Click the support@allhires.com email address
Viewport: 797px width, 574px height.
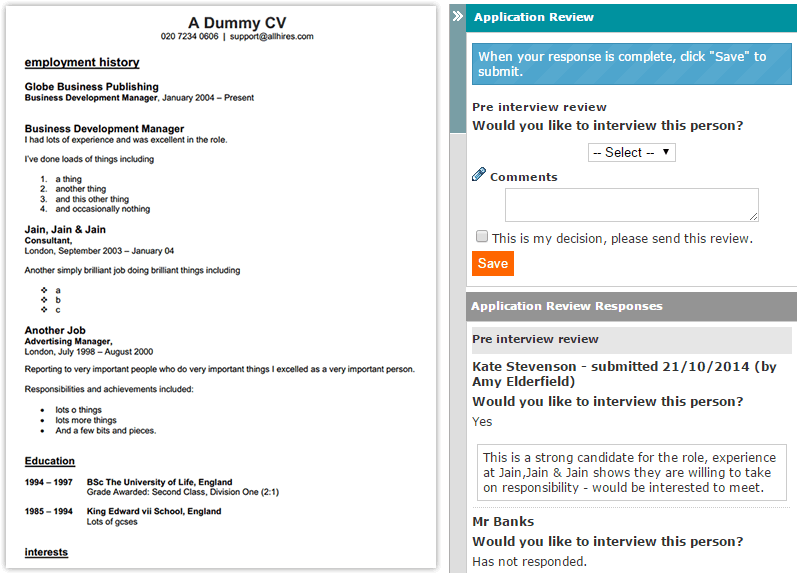coord(271,36)
